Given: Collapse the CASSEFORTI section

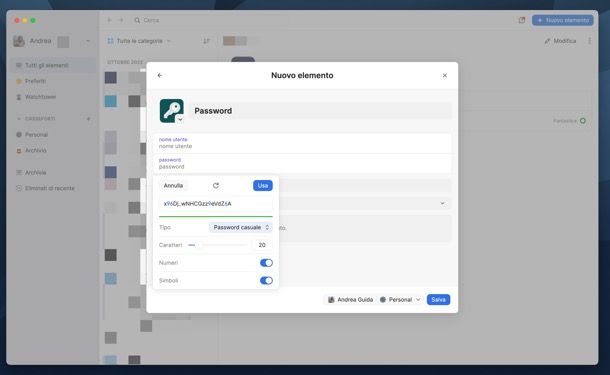Looking at the screenshot, I should tap(19, 119).
